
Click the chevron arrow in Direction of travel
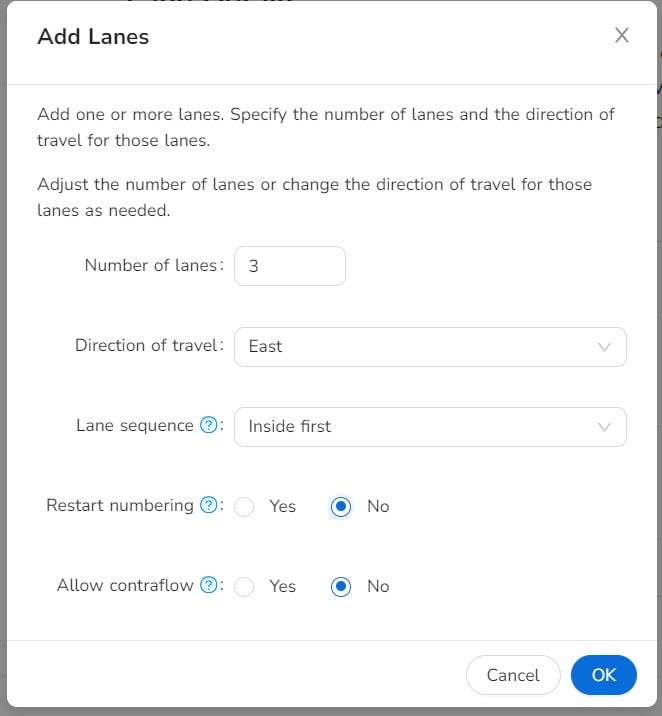pos(604,347)
